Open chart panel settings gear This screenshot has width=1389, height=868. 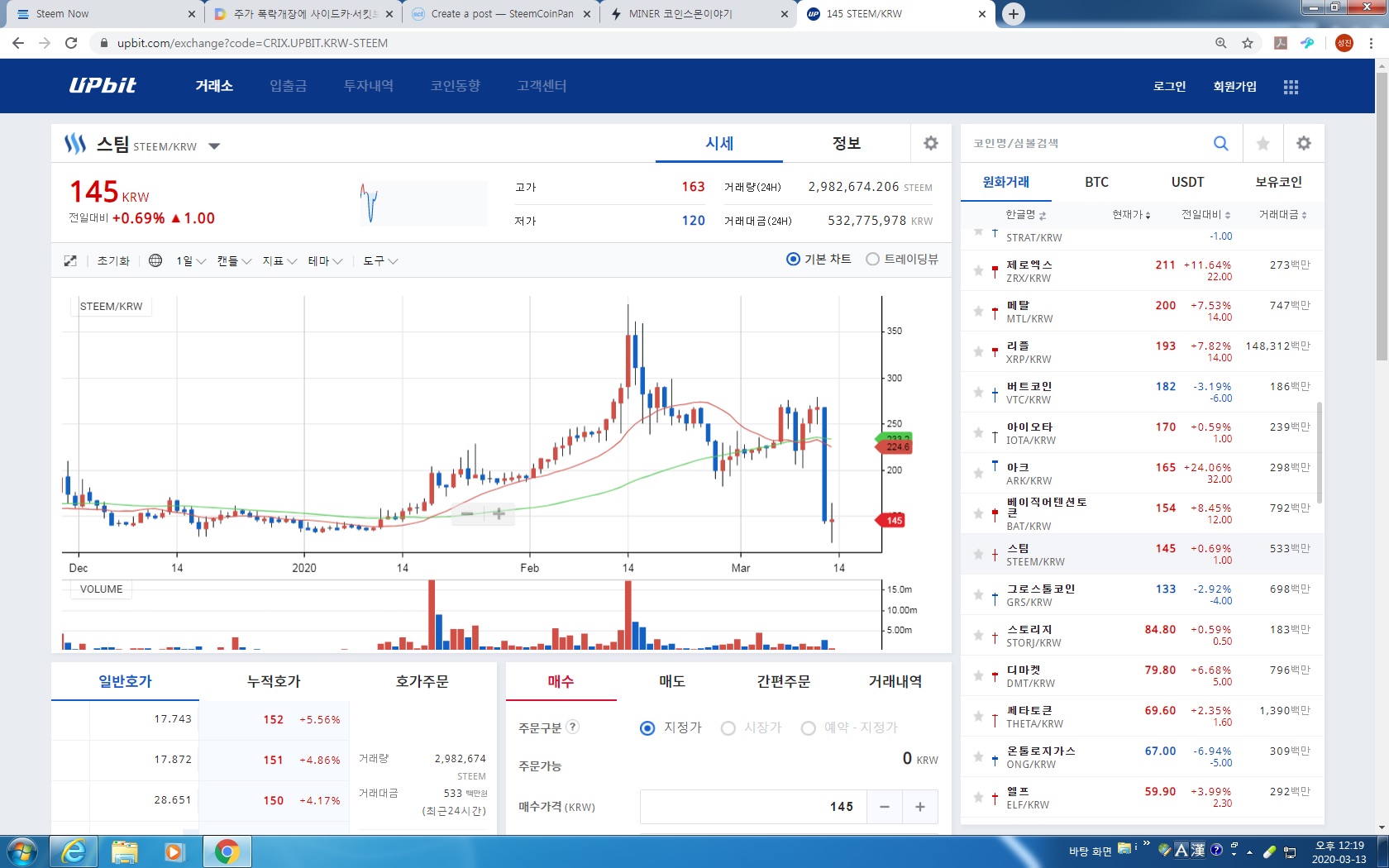pyautogui.click(x=931, y=143)
